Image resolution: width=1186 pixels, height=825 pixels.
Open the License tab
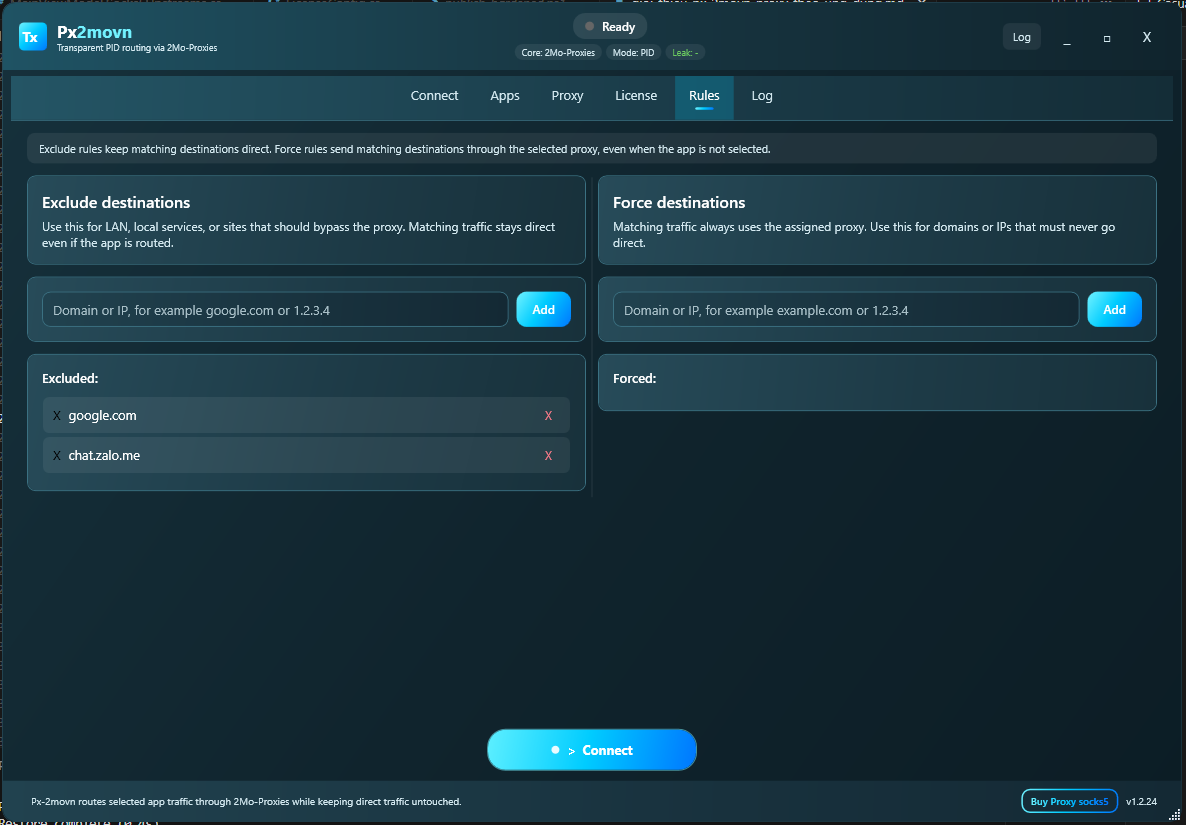pyautogui.click(x=635, y=96)
